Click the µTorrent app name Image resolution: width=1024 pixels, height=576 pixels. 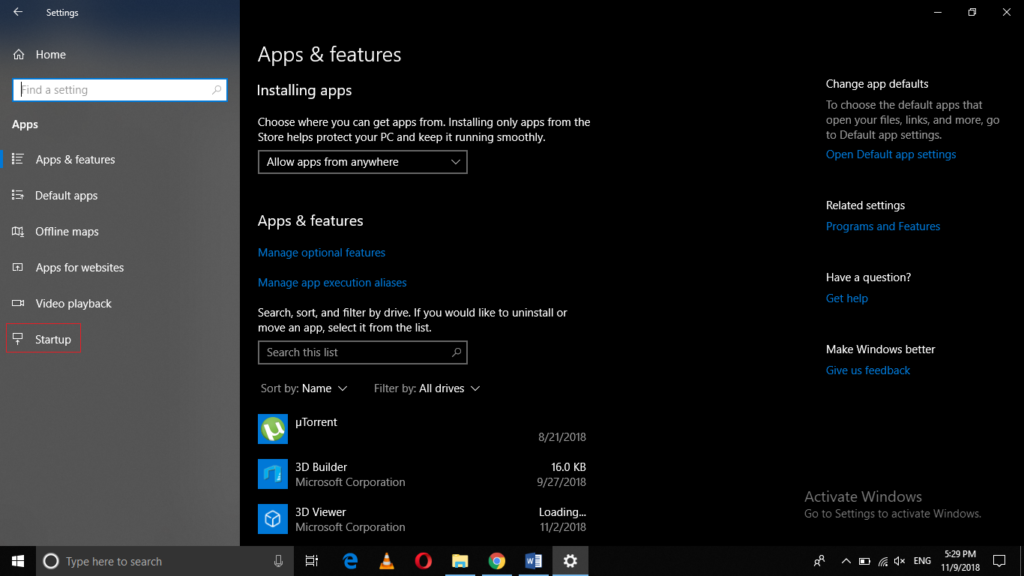(x=316, y=423)
